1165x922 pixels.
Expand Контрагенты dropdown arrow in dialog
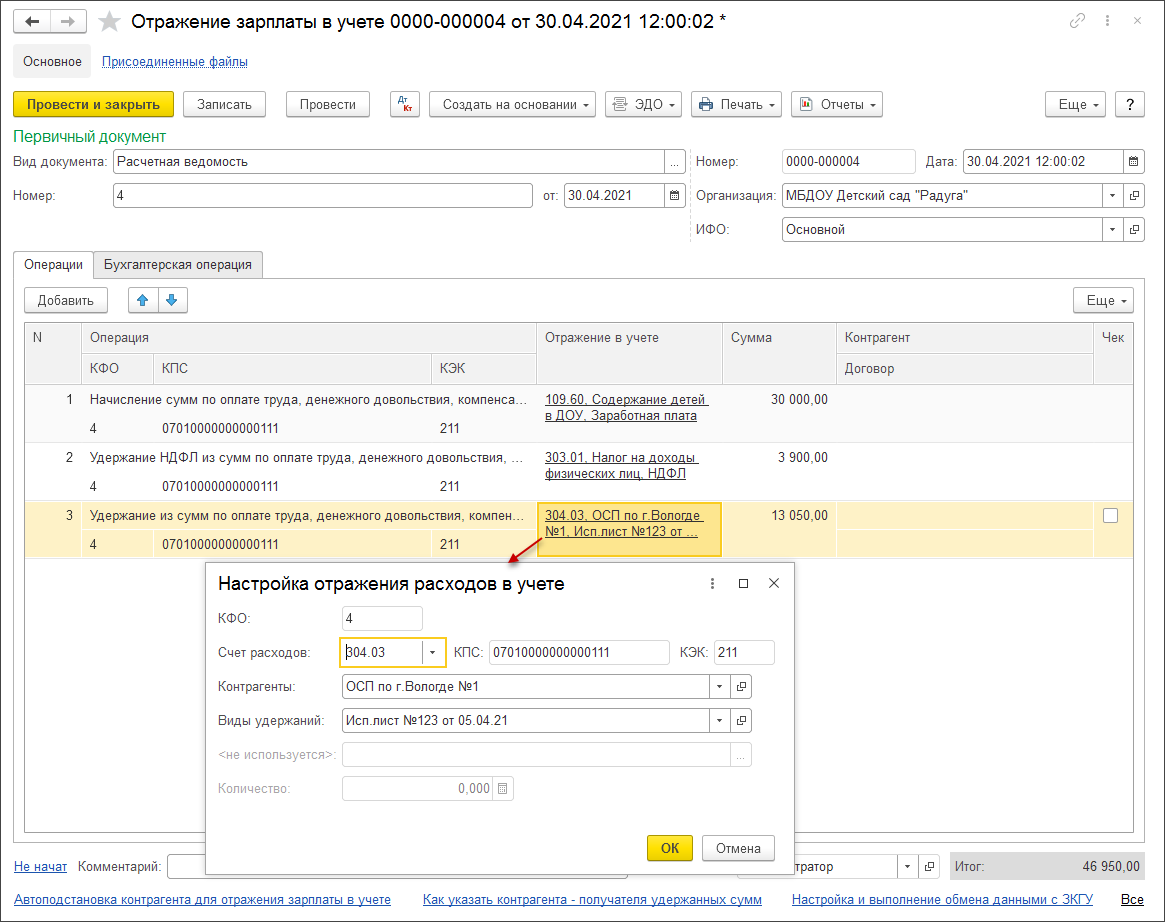point(719,686)
